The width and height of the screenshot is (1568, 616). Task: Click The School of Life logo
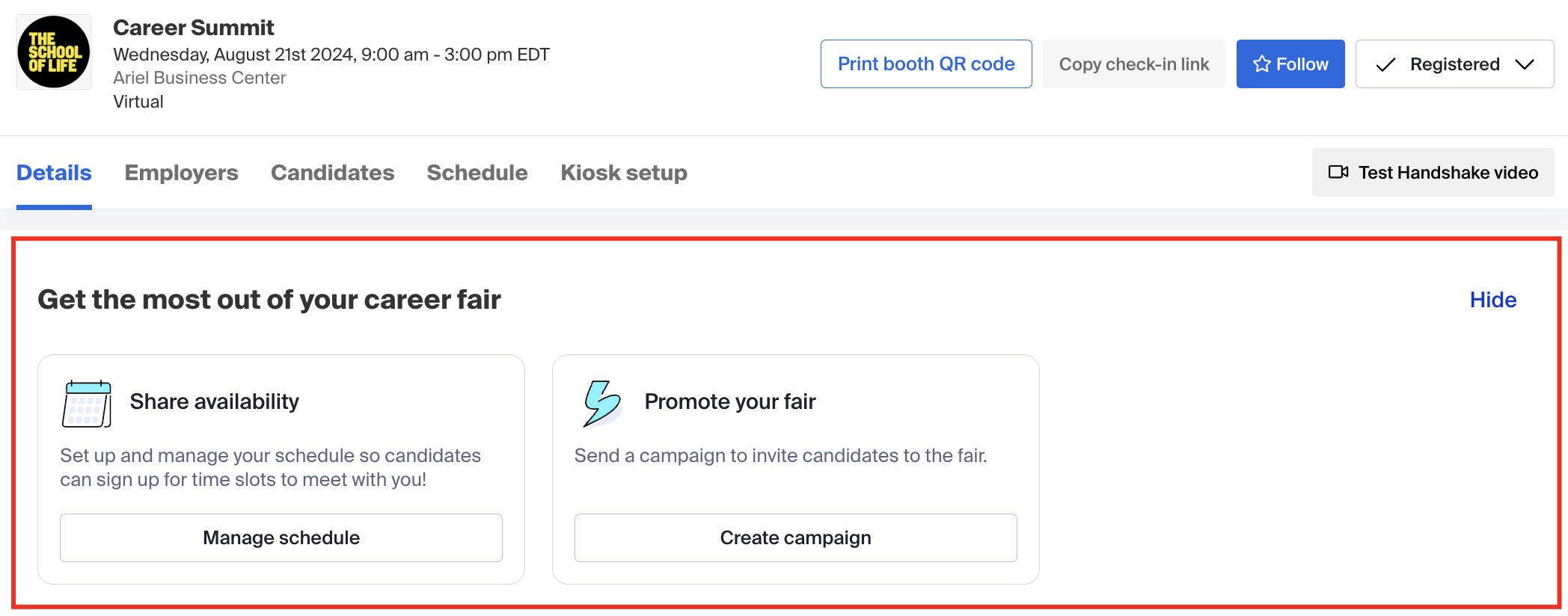pos(54,52)
